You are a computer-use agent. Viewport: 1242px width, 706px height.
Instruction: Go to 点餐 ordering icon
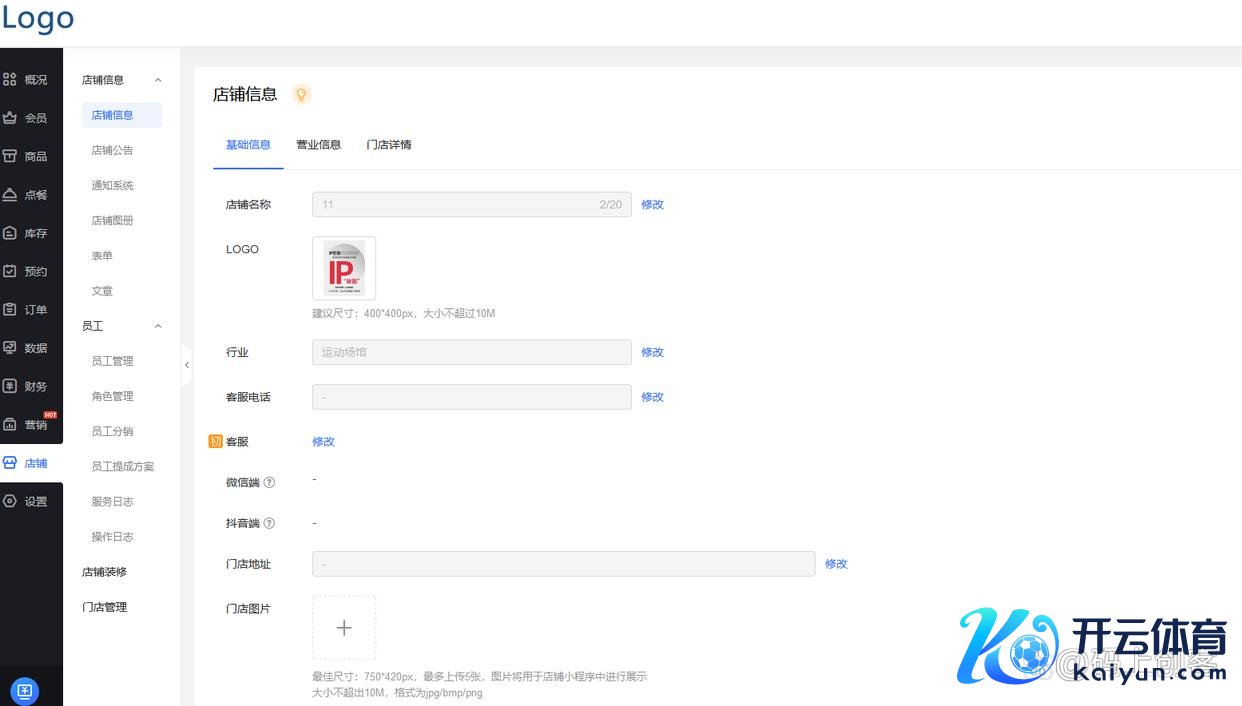point(10,195)
